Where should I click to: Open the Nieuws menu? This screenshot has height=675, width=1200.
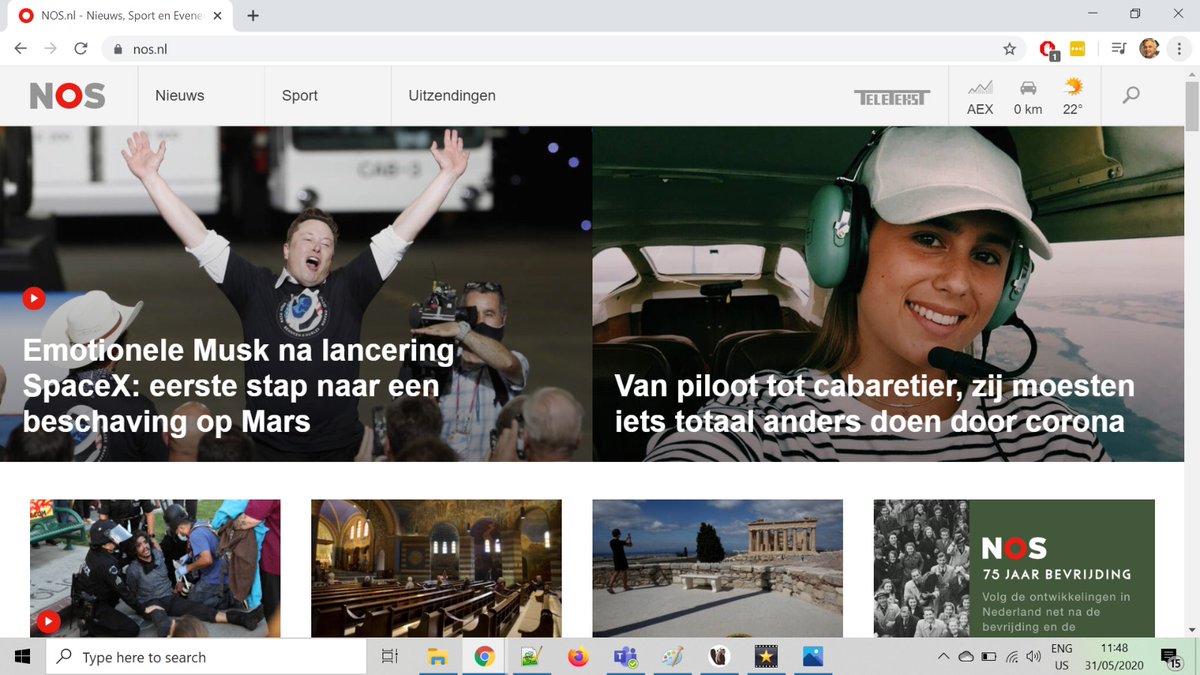click(x=180, y=96)
